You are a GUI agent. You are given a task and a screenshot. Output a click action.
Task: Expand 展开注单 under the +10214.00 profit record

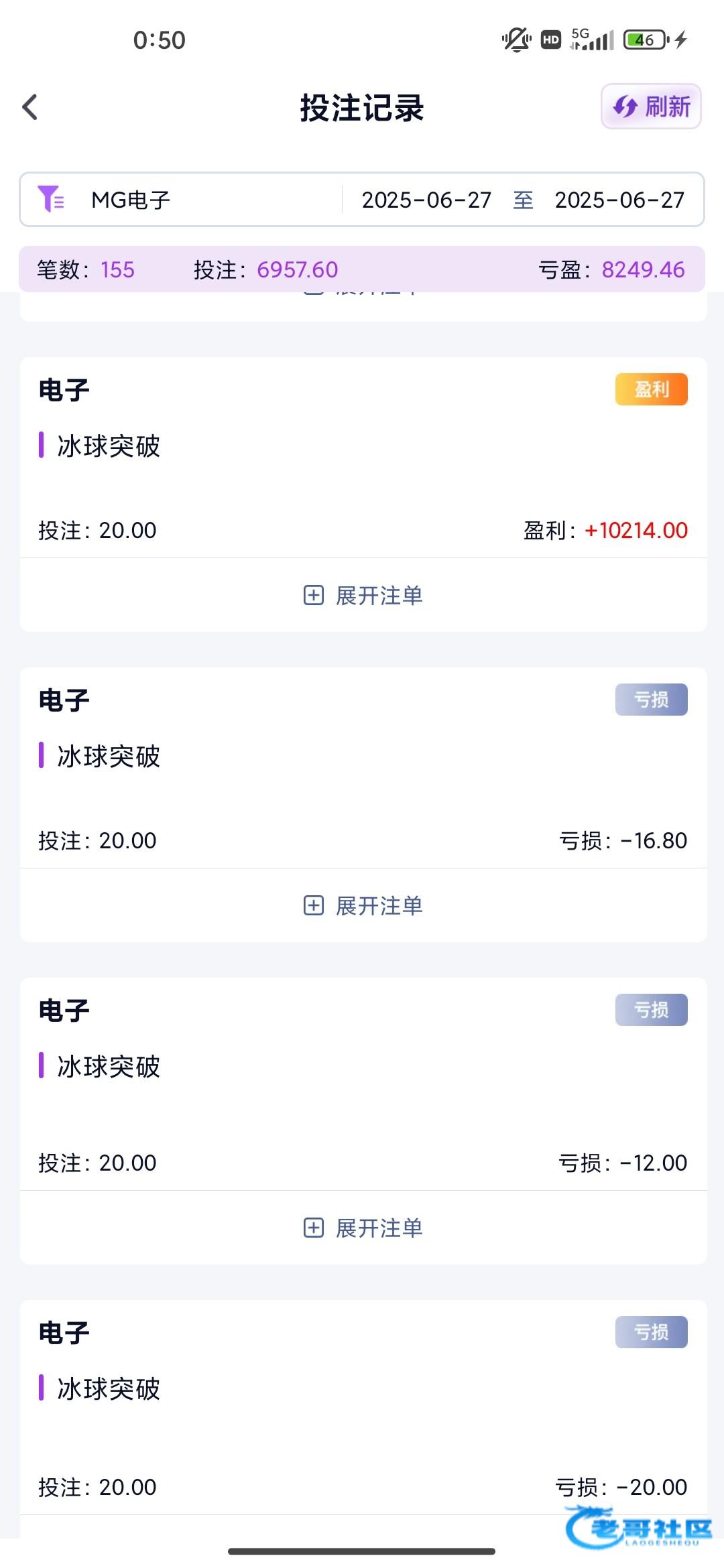click(x=379, y=596)
